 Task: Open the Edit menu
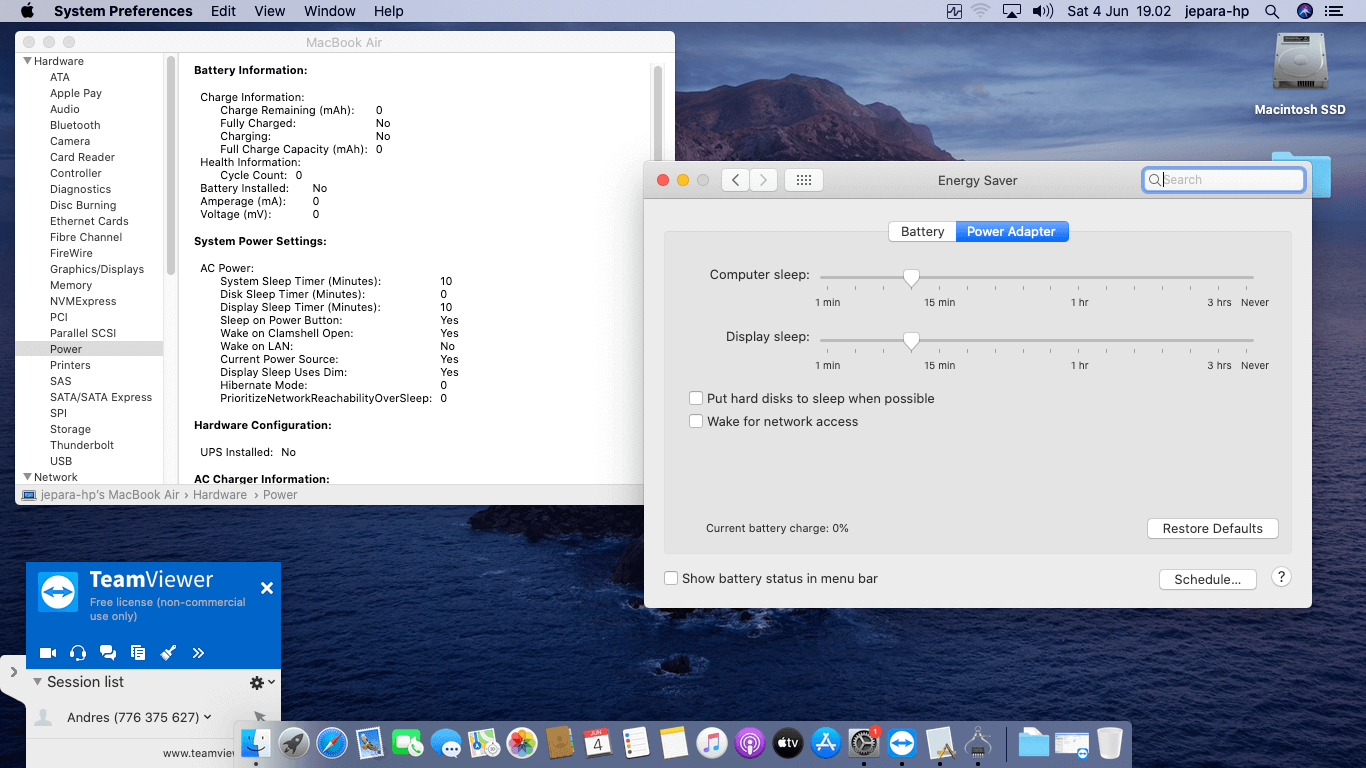(224, 11)
